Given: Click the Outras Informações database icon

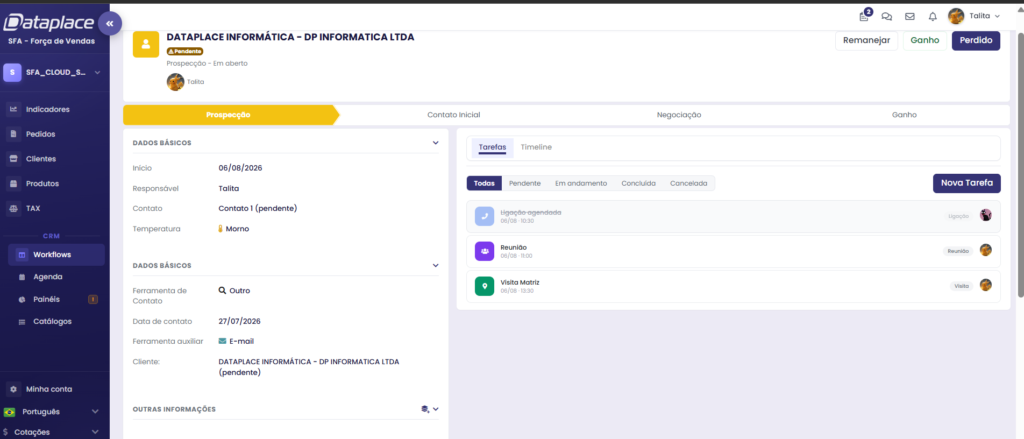Looking at the screenshot, I should [x=425, y=409].
